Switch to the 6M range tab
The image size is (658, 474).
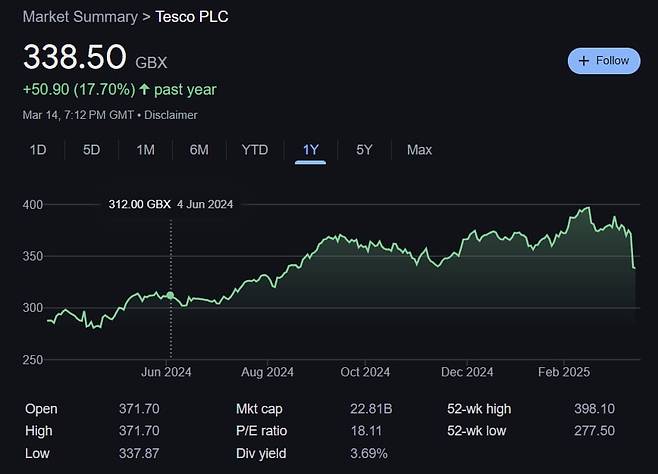pyautogui.click(x=199, y=150)
